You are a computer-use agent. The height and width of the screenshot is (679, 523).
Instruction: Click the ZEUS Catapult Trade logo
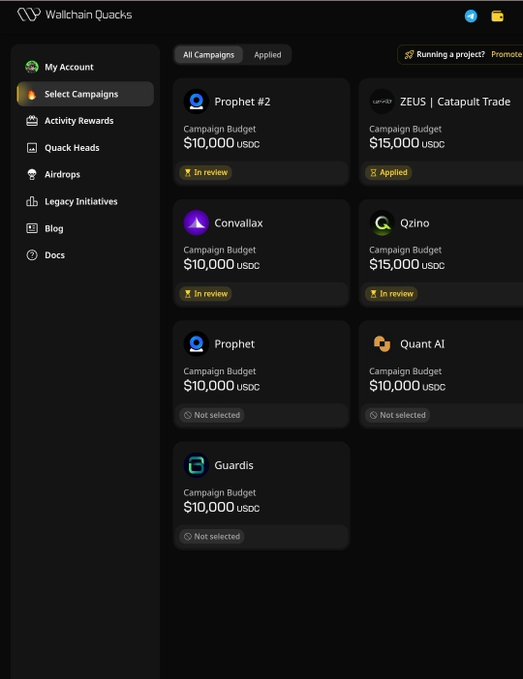[382, 101]
